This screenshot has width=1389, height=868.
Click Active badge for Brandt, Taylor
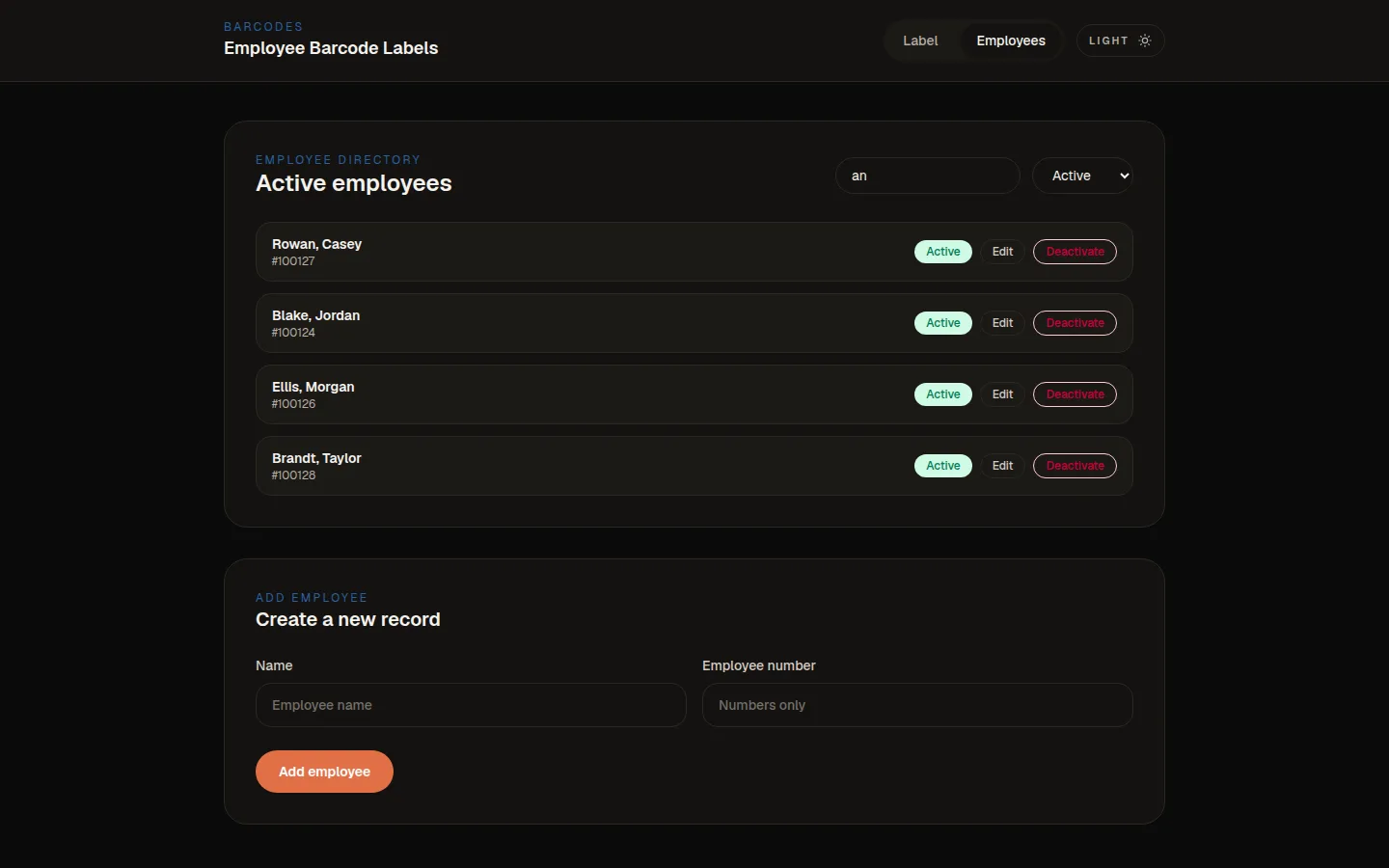click(x=943, y=466)
